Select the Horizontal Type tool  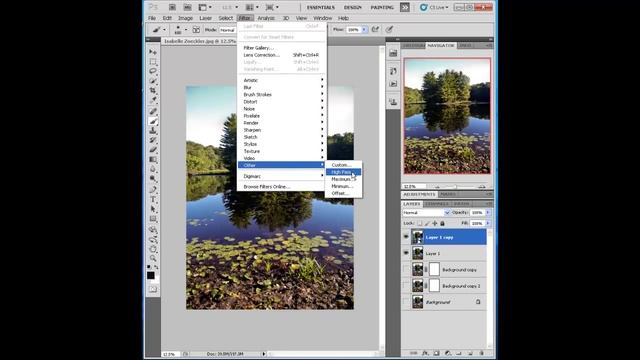[153, 200]
